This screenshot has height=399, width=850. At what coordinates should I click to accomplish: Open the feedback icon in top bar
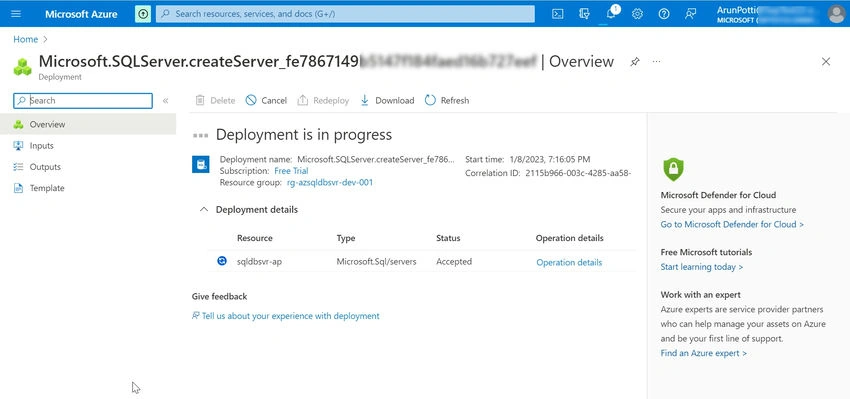coord(690,14)
